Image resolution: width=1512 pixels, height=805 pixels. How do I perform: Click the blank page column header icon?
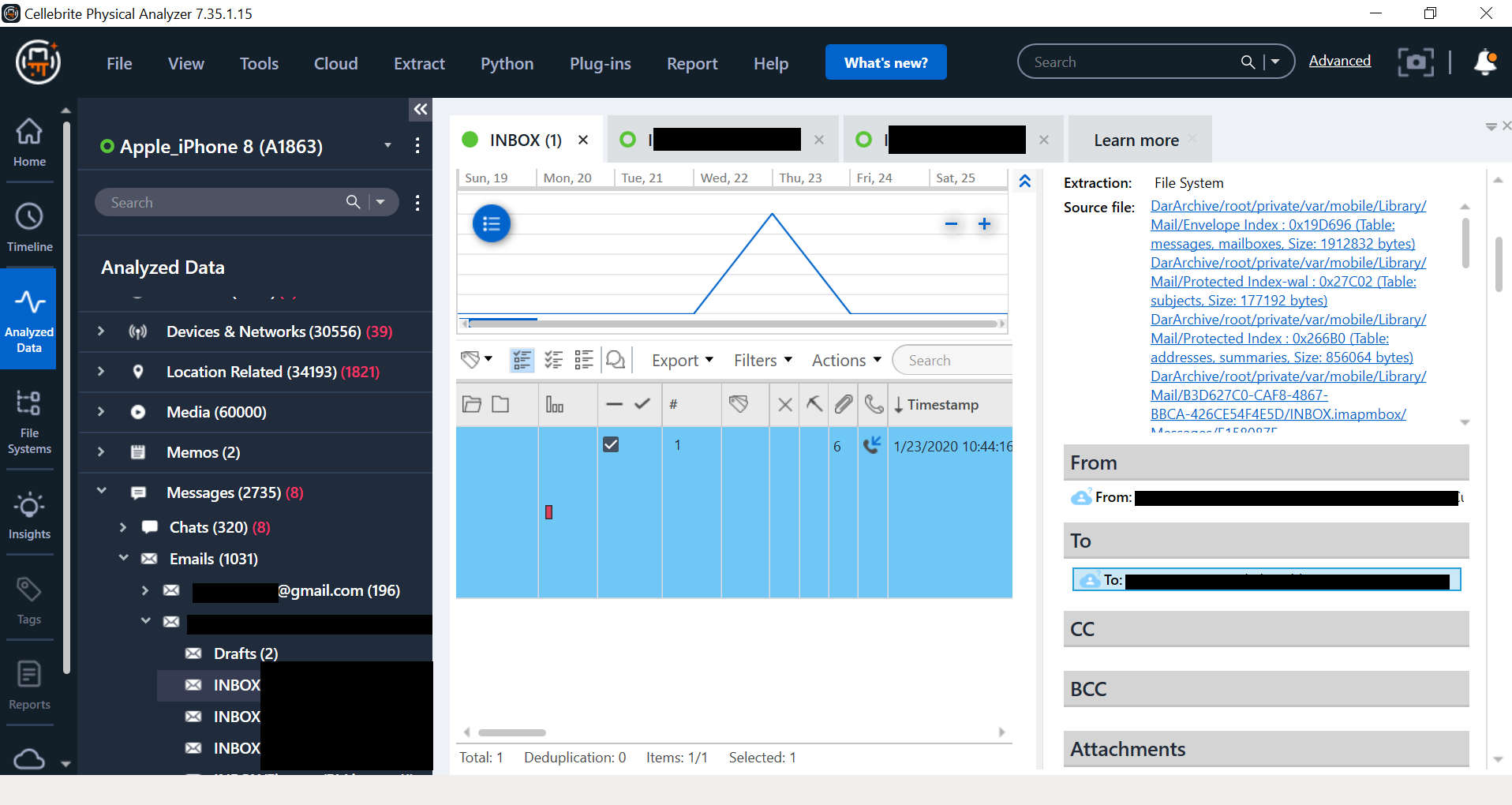(x=500, y=404)
